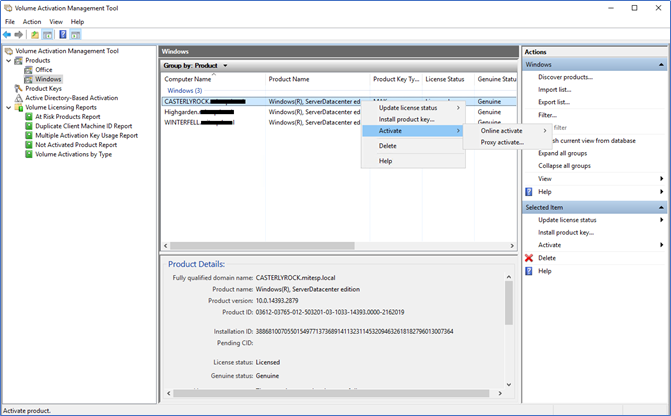Click Expand all groups action
The image size is (671, 416).
562,154
